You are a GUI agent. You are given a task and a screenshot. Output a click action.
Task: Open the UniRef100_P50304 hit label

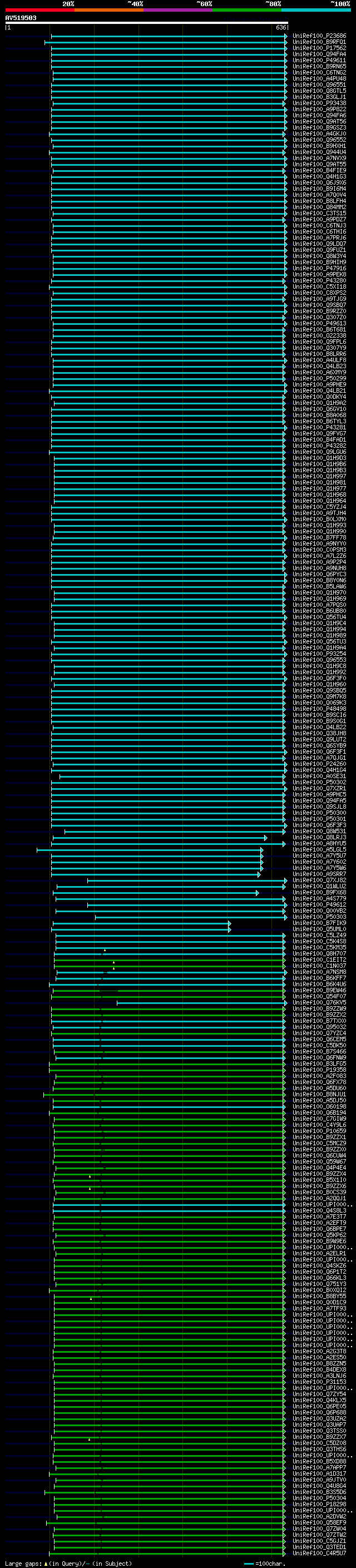pyautogui.click(x=319, y=1498)
